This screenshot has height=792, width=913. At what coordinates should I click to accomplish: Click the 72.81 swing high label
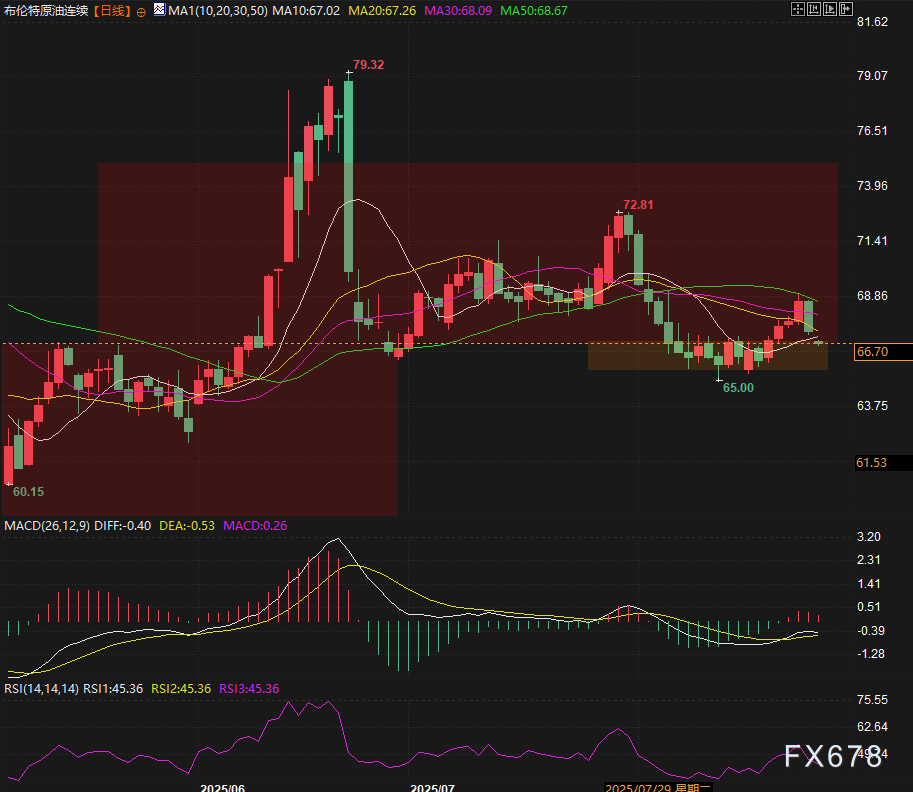coord(638,205)
